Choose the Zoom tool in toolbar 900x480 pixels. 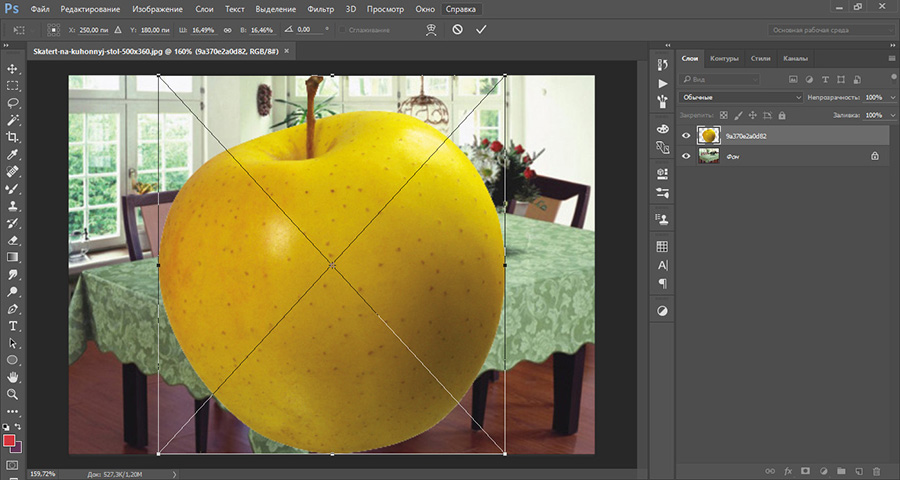(13, 394)
